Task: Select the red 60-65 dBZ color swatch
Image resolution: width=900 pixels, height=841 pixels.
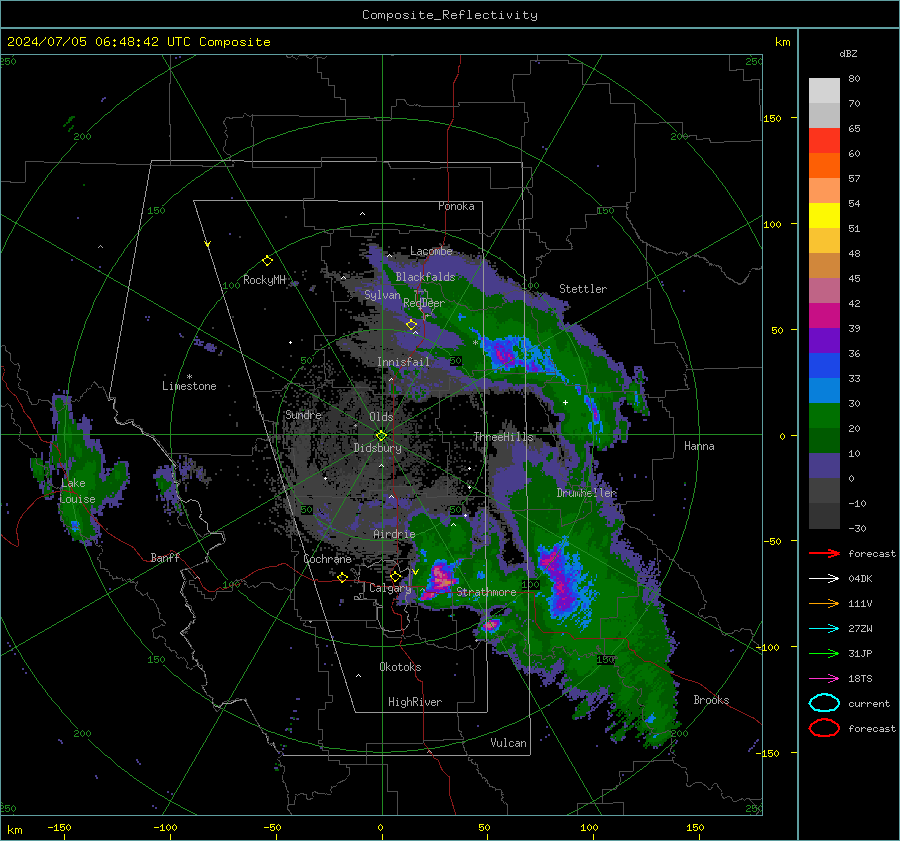Action: pos(824,141)
